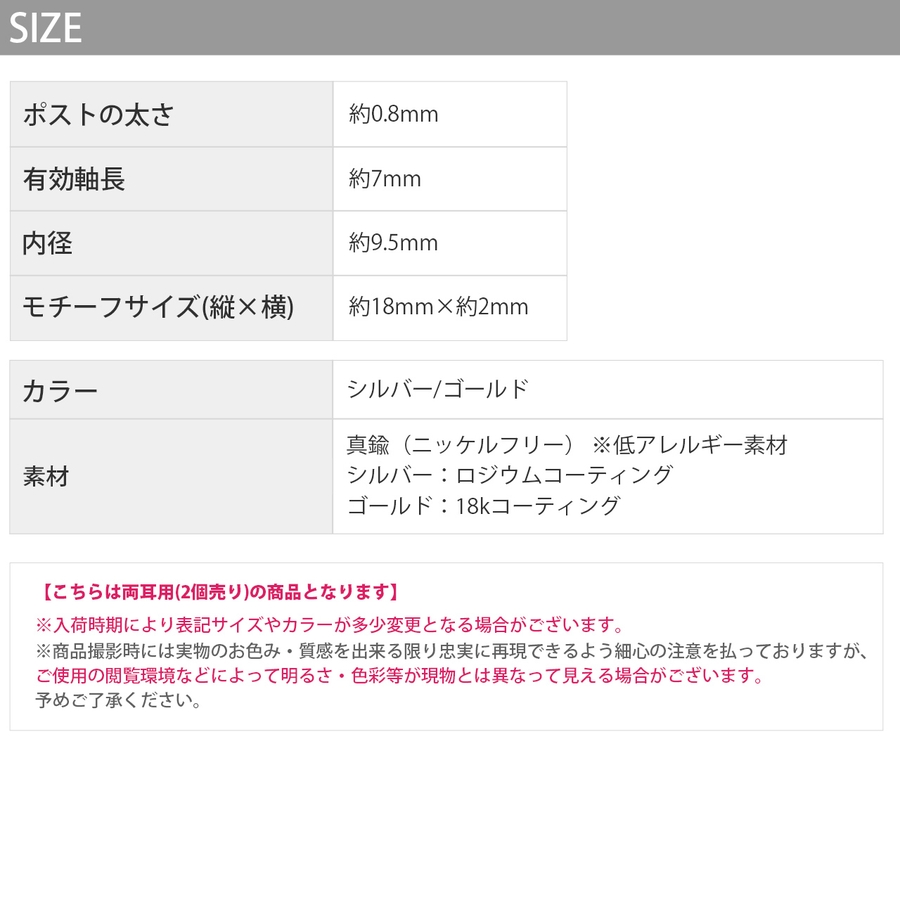The height and width of the screenshot is (900, 900).
Task: Click the ゴールド：18kコーティング line
Action: (483, 505)
